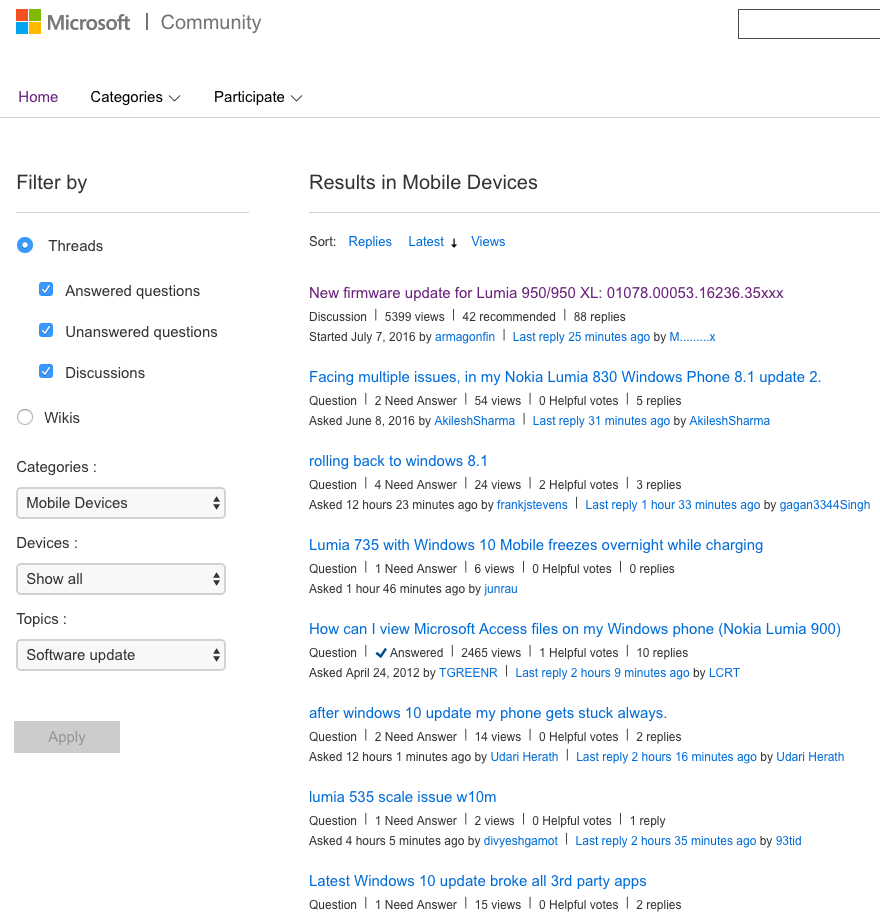The height and width of the screenshot is (915, 880).
Task: Select the Threads radio button
Action: (x=25, y=245)
